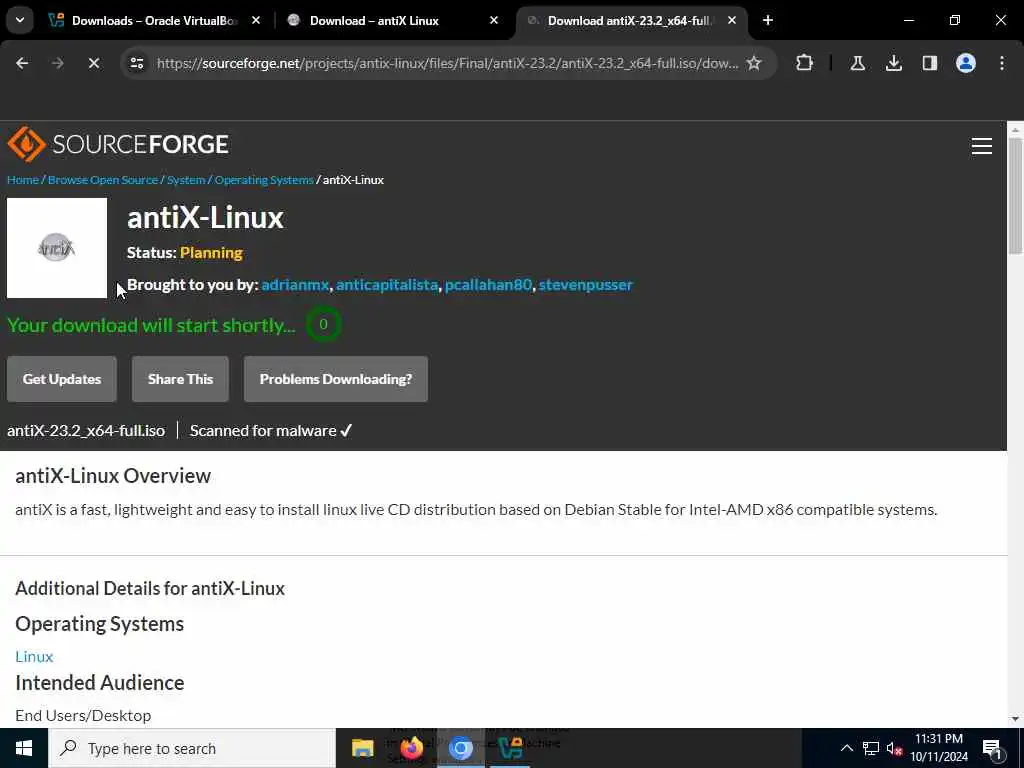Open VirtualBox from the taskbar
Screen dimensions: 1024x768
[510, 748]
